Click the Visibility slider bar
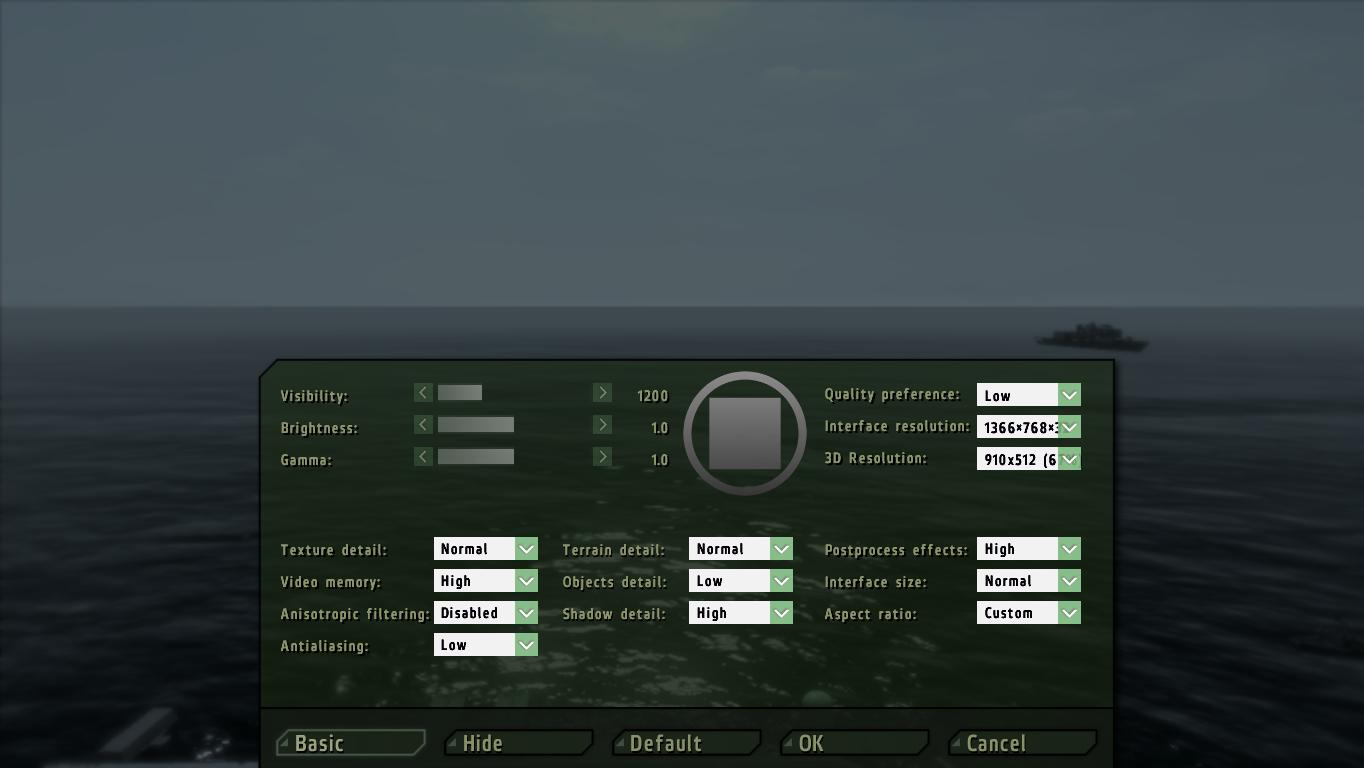The width and height of the screenshot is (1364, 768). 513,393
